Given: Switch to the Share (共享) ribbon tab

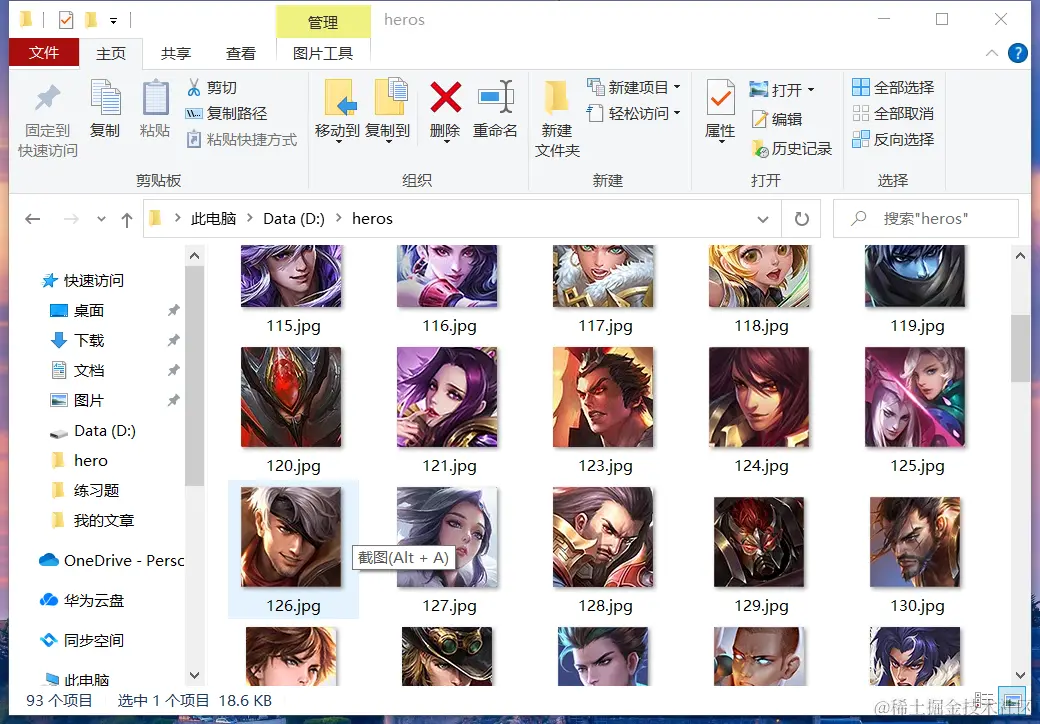Looking at the screenshot, I should 176,54.
